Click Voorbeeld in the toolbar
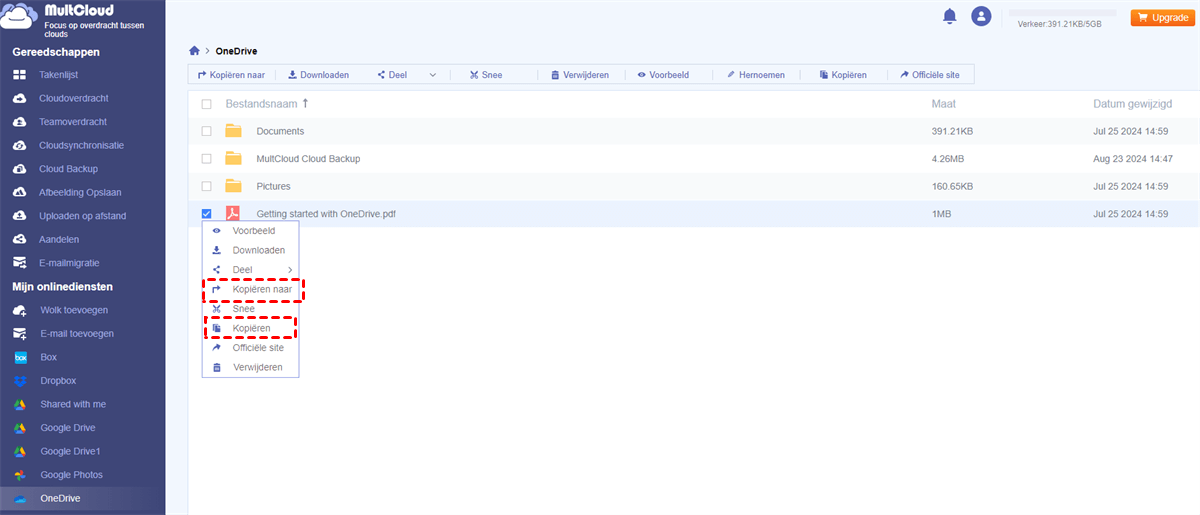Image resolution: width=1200 pixels, height=515 pixels. click(x=664, y=75)
